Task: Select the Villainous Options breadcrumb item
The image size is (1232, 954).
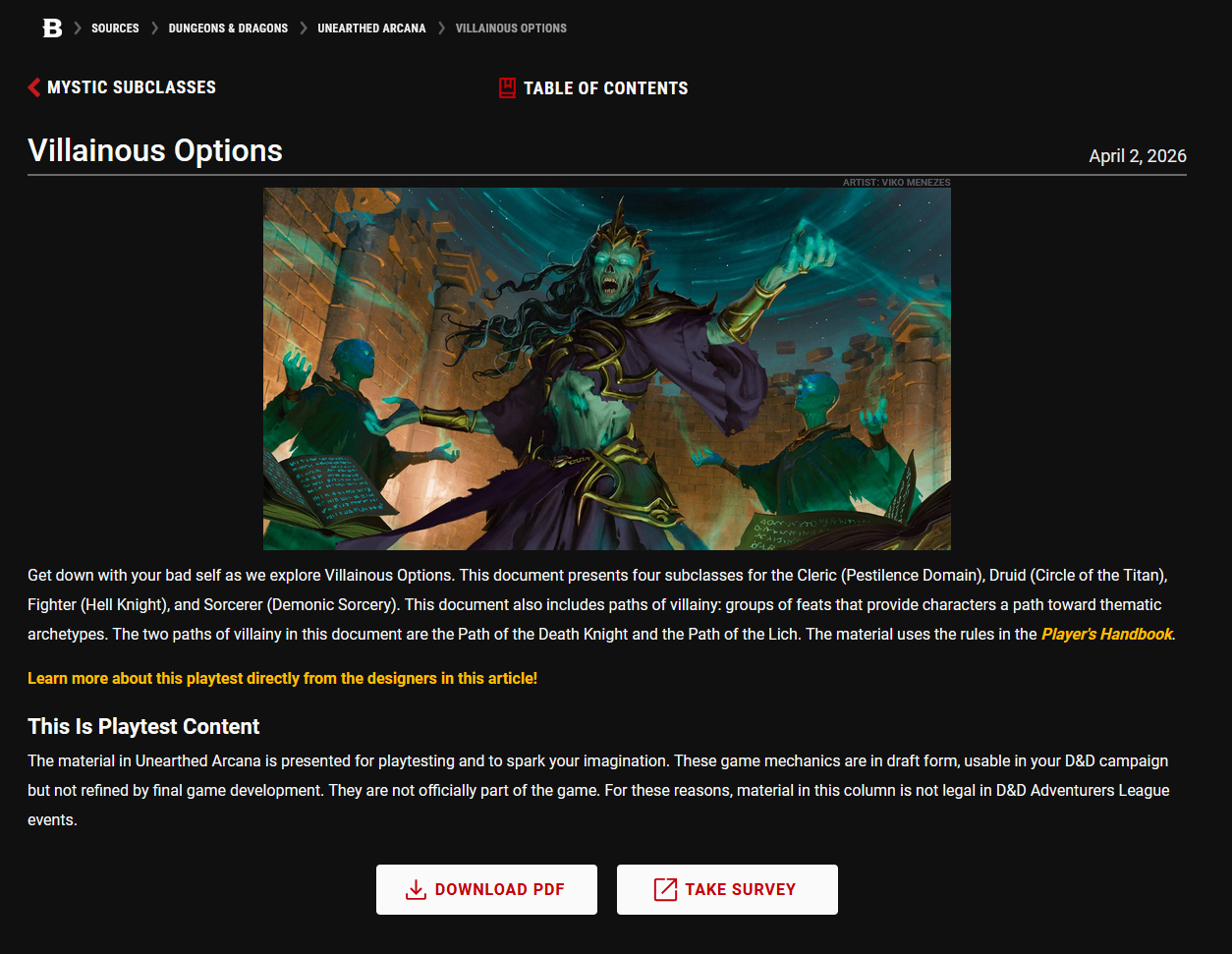Action: click(x=511, y=28)
